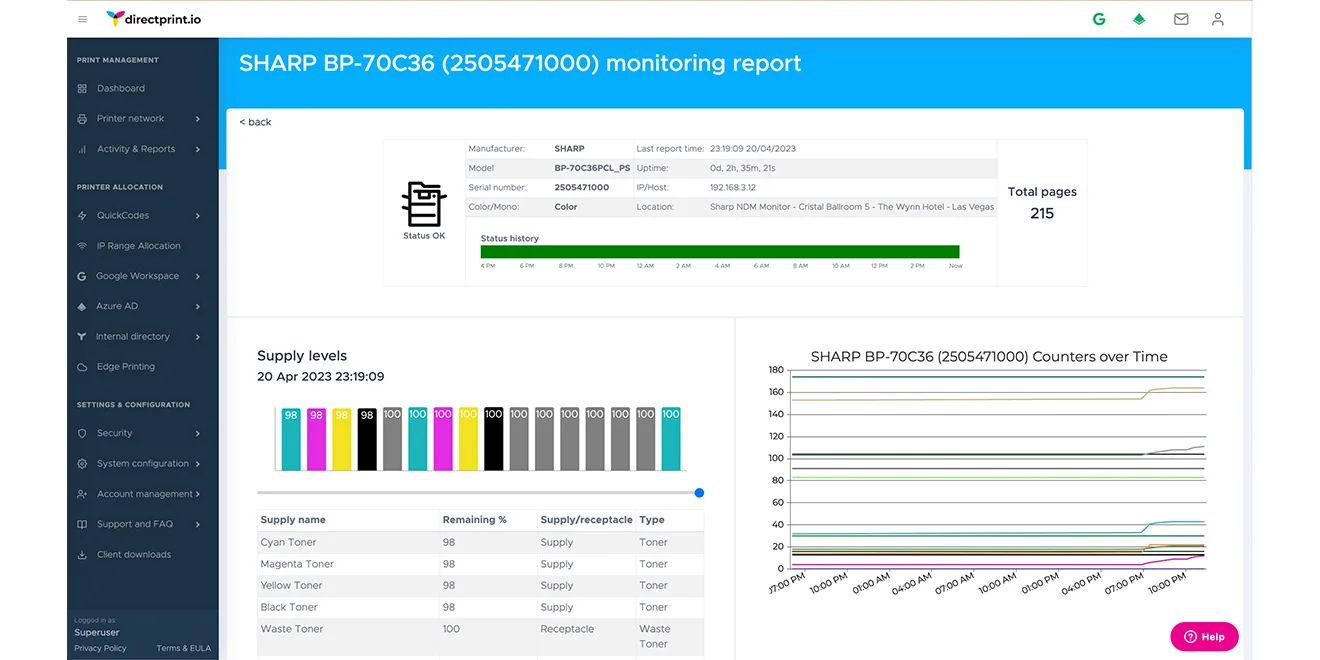Image resolution: width=1320 pixels, height=660 pixels.
Task: Click the Client downloads download icon
Action: click(82, 554)
